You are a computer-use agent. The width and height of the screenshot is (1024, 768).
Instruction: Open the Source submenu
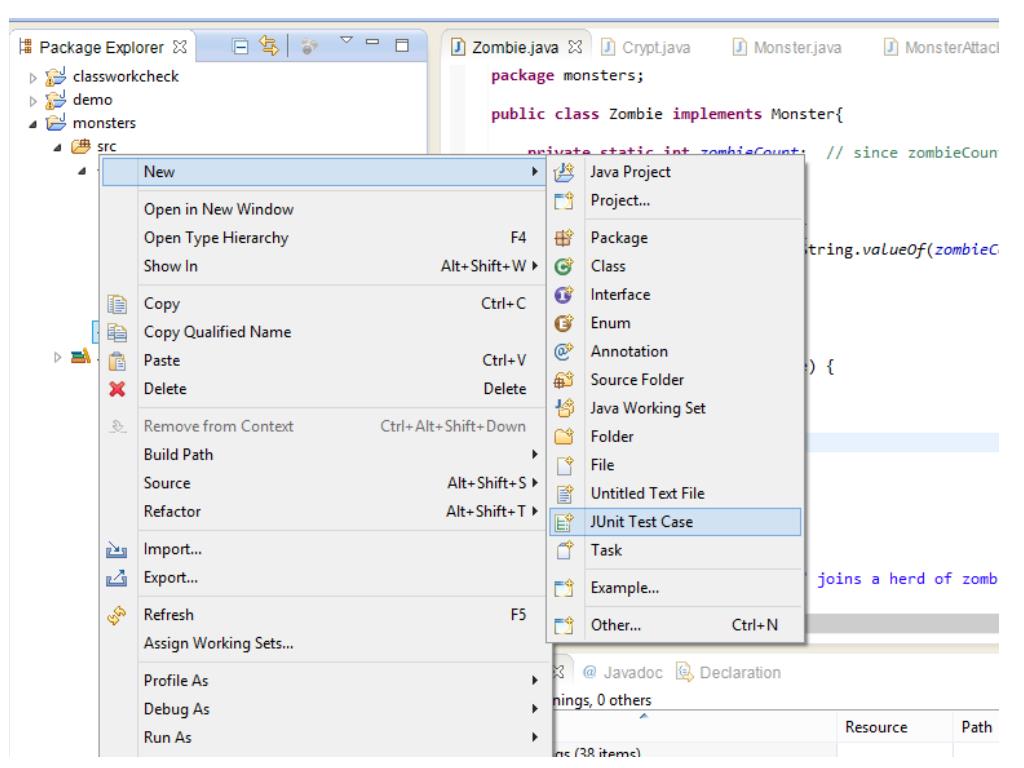[323, 483]
